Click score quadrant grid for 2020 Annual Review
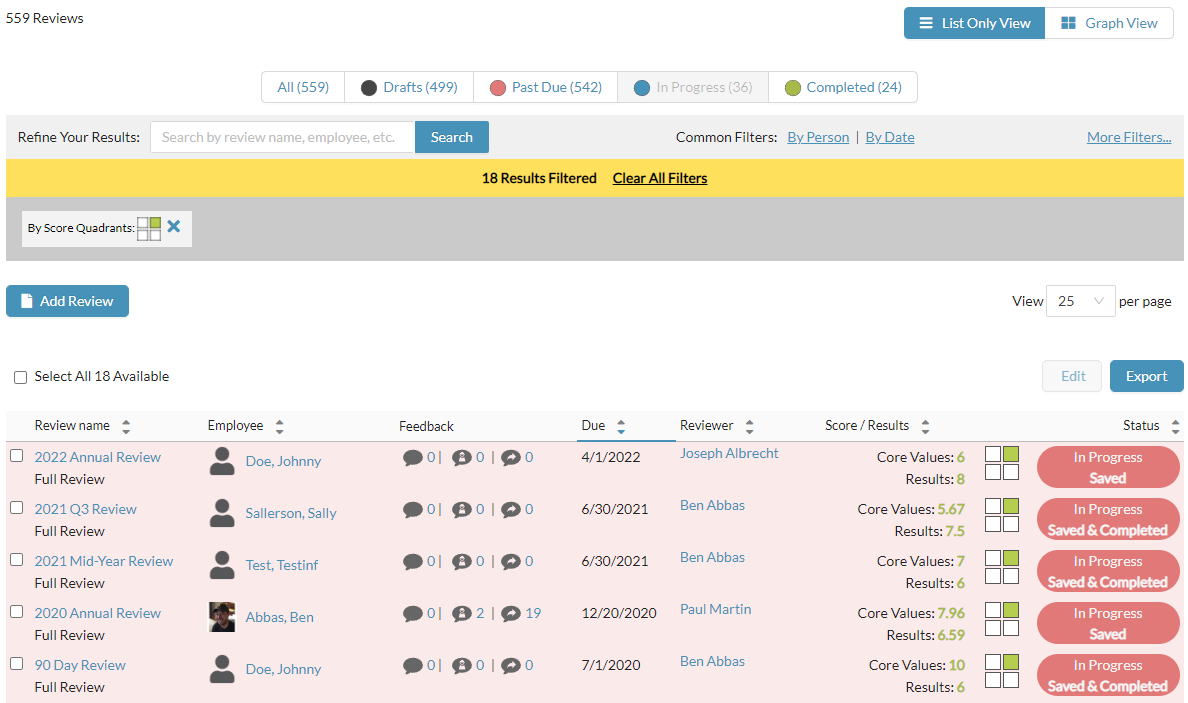Screen dimensions: 1188x703 [1002, 619]
